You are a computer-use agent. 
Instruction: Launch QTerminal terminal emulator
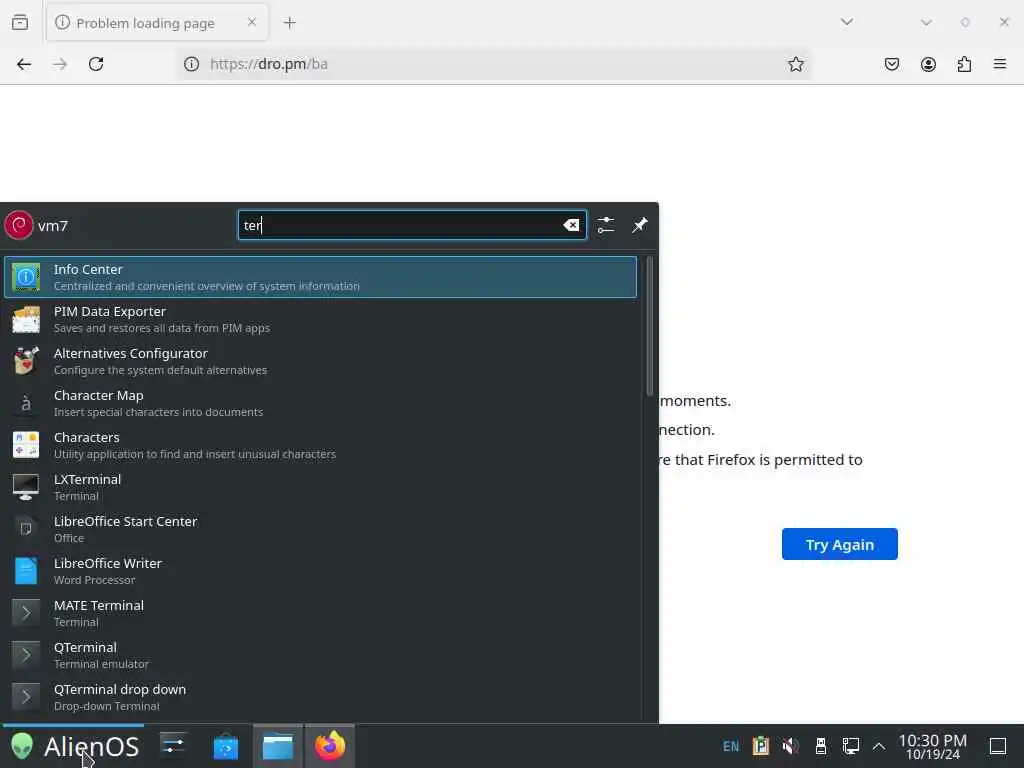(320, 655)
